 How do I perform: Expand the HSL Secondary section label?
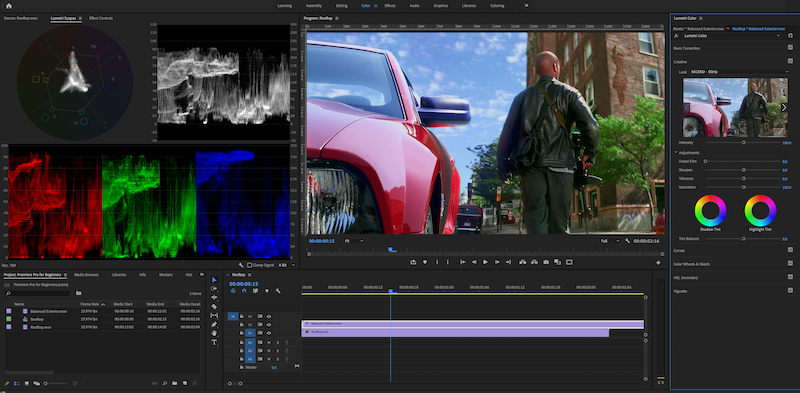(686, 277)
